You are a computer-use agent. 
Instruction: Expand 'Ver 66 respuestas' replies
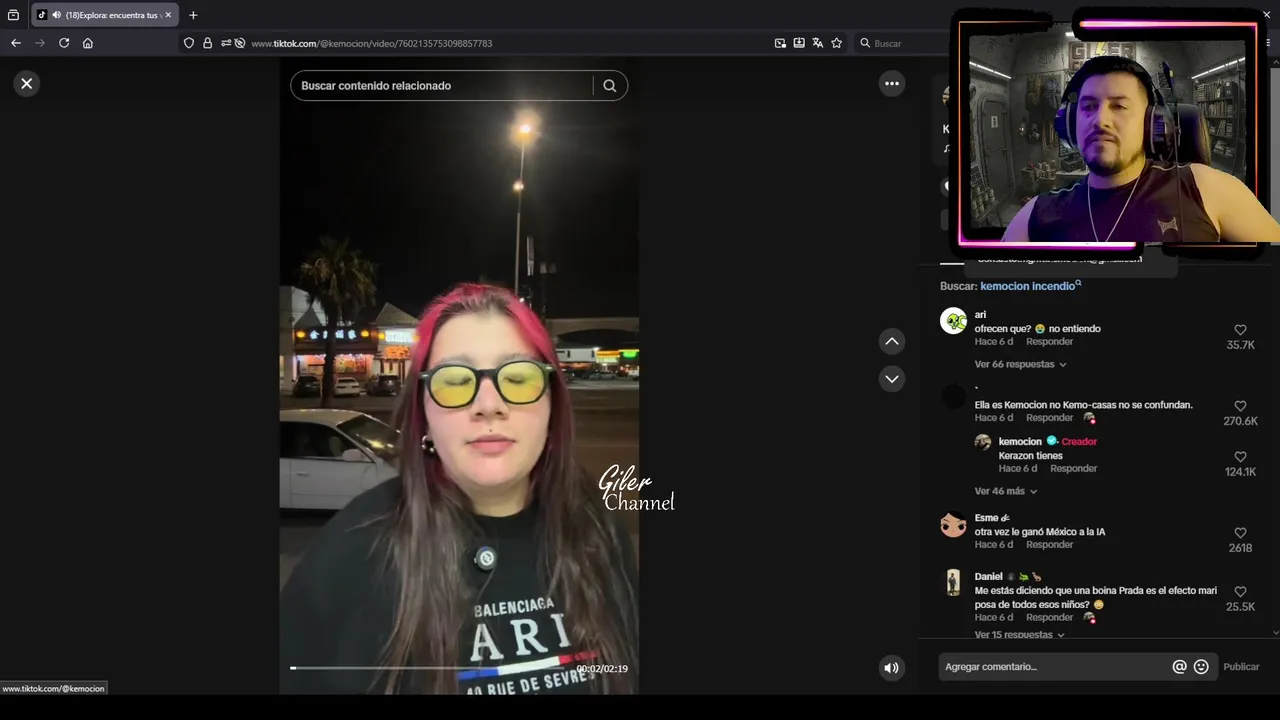pos(1020,365)
